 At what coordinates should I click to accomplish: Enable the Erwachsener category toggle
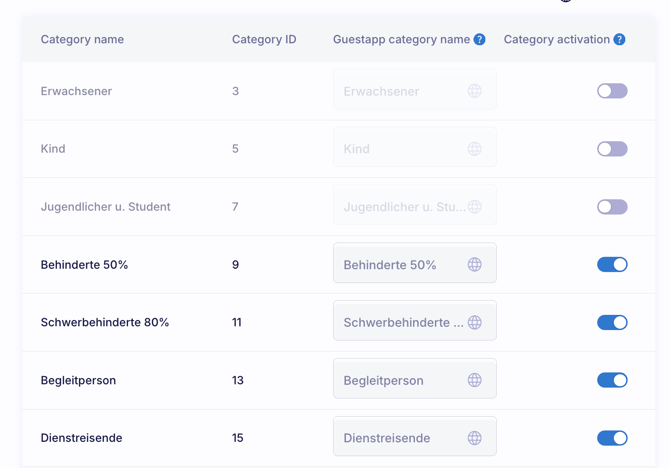coord(612,91)
